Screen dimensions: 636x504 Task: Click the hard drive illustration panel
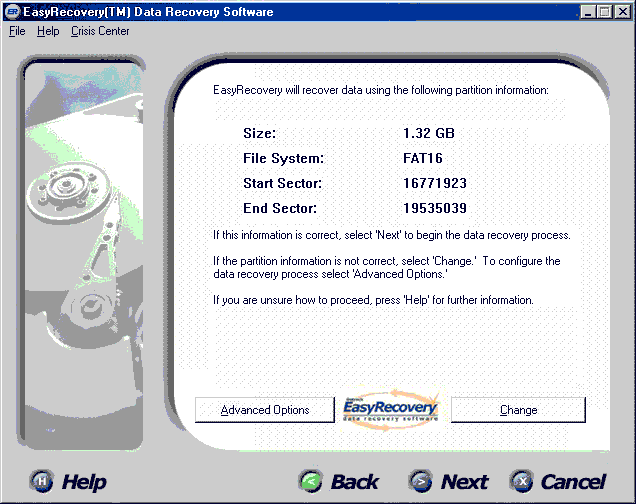coord(84,255)
